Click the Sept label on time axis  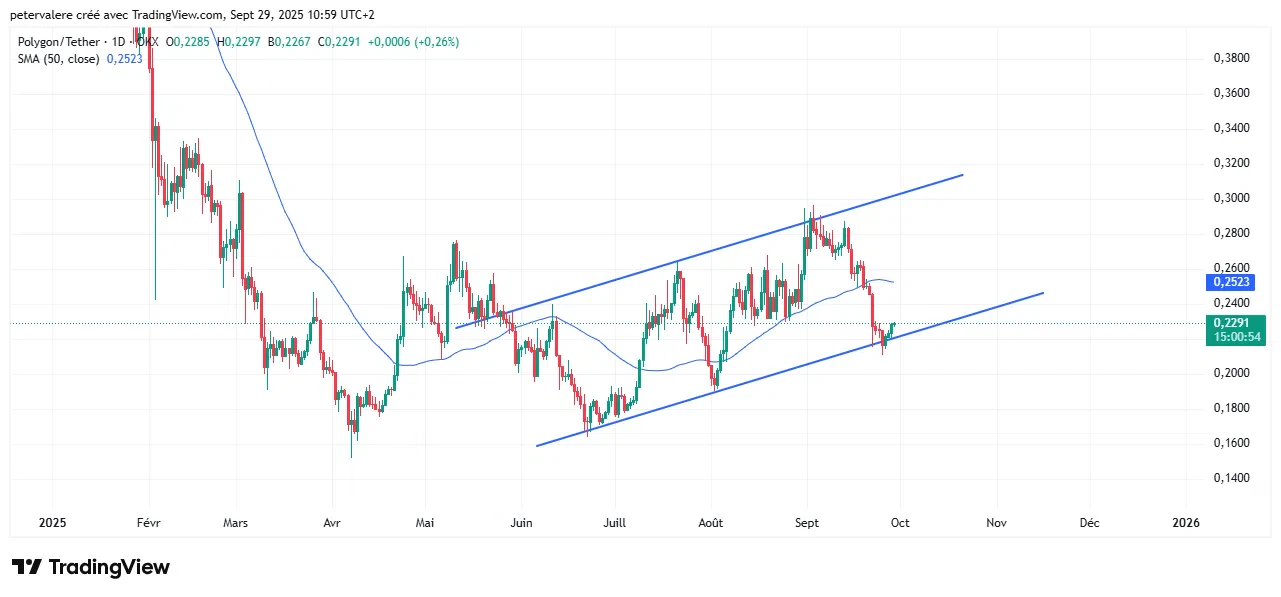pos(806,522)
